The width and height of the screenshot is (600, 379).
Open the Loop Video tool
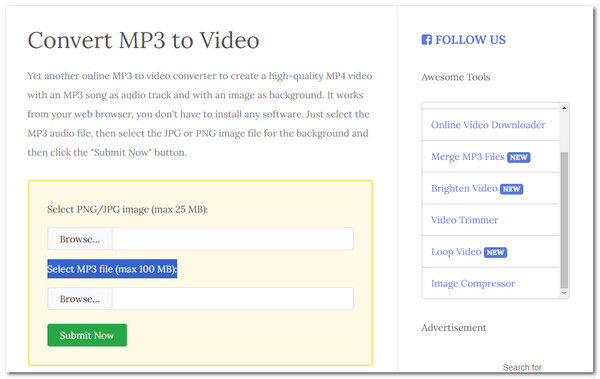[x=456, y=252]
